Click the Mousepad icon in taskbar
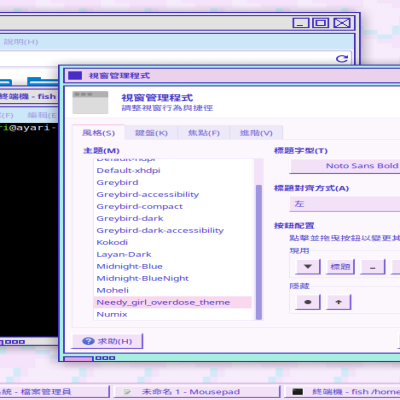Screen dimensions: 400x400 (x=127, y=392)
